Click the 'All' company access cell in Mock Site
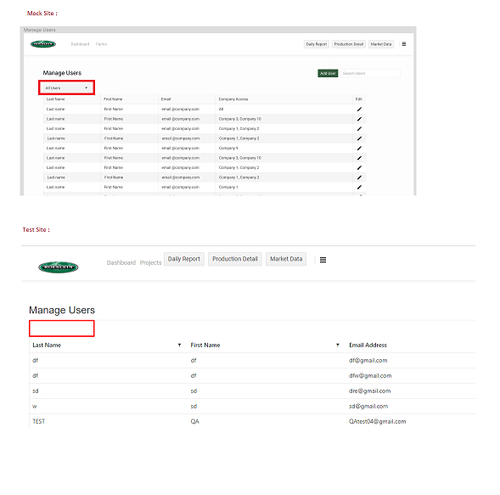 point(221,109)
